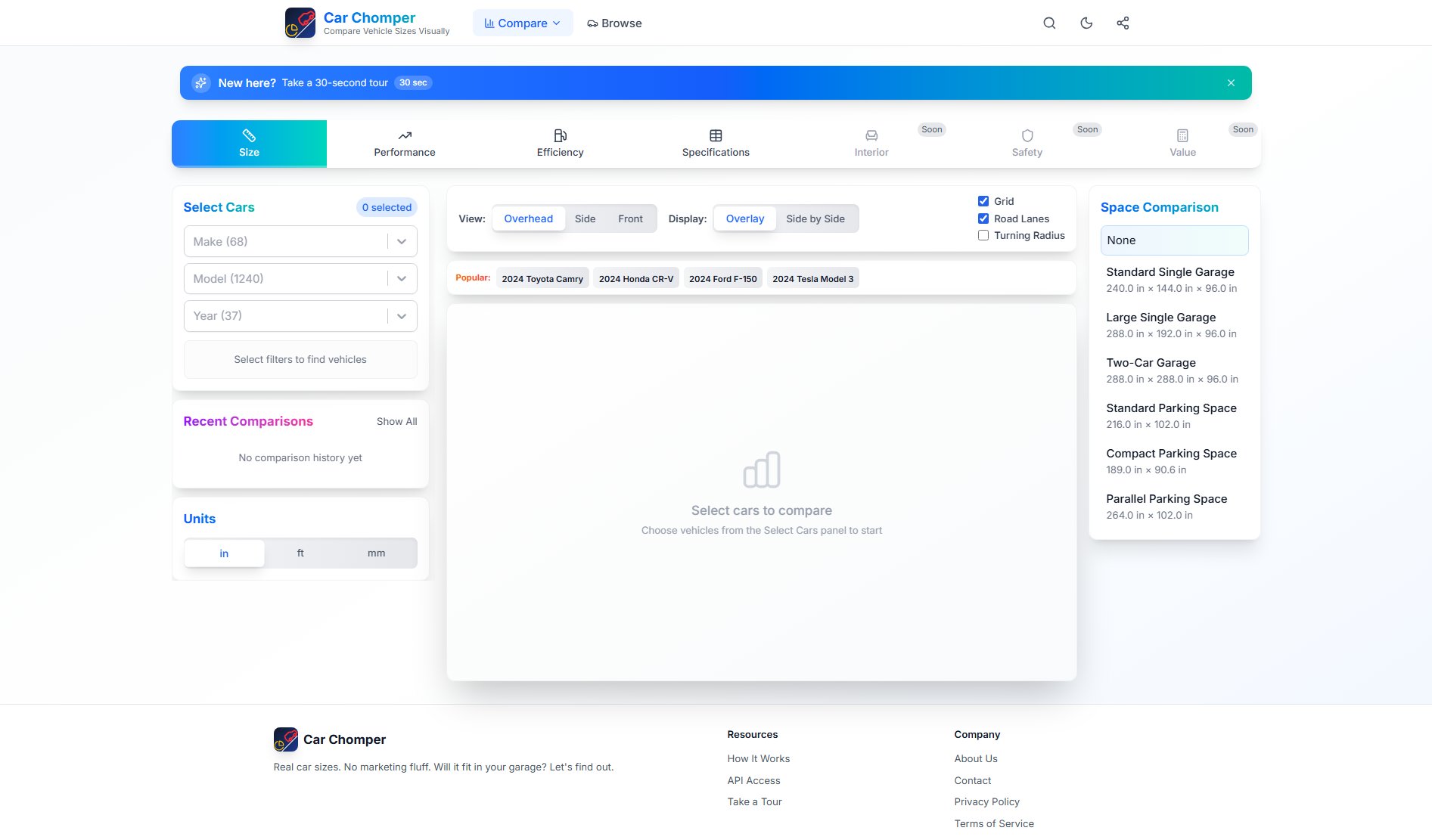
Task: Click Show All recent comparisons
Action: [397, 422]
